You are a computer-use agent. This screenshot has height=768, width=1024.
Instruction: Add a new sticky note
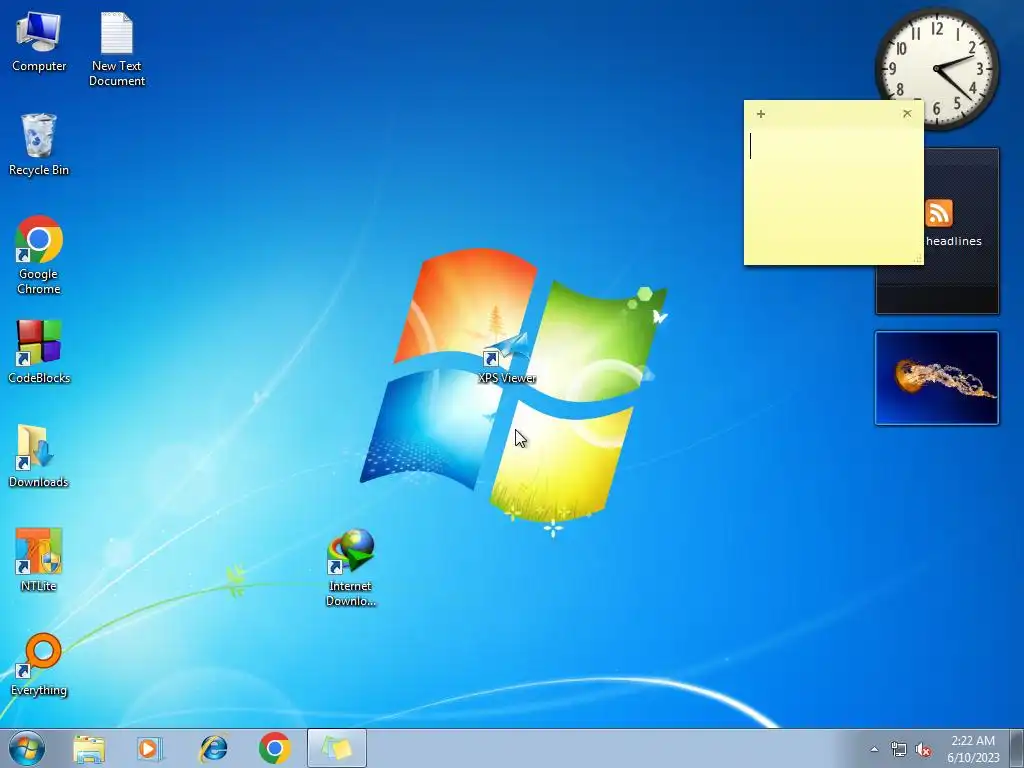761,114
